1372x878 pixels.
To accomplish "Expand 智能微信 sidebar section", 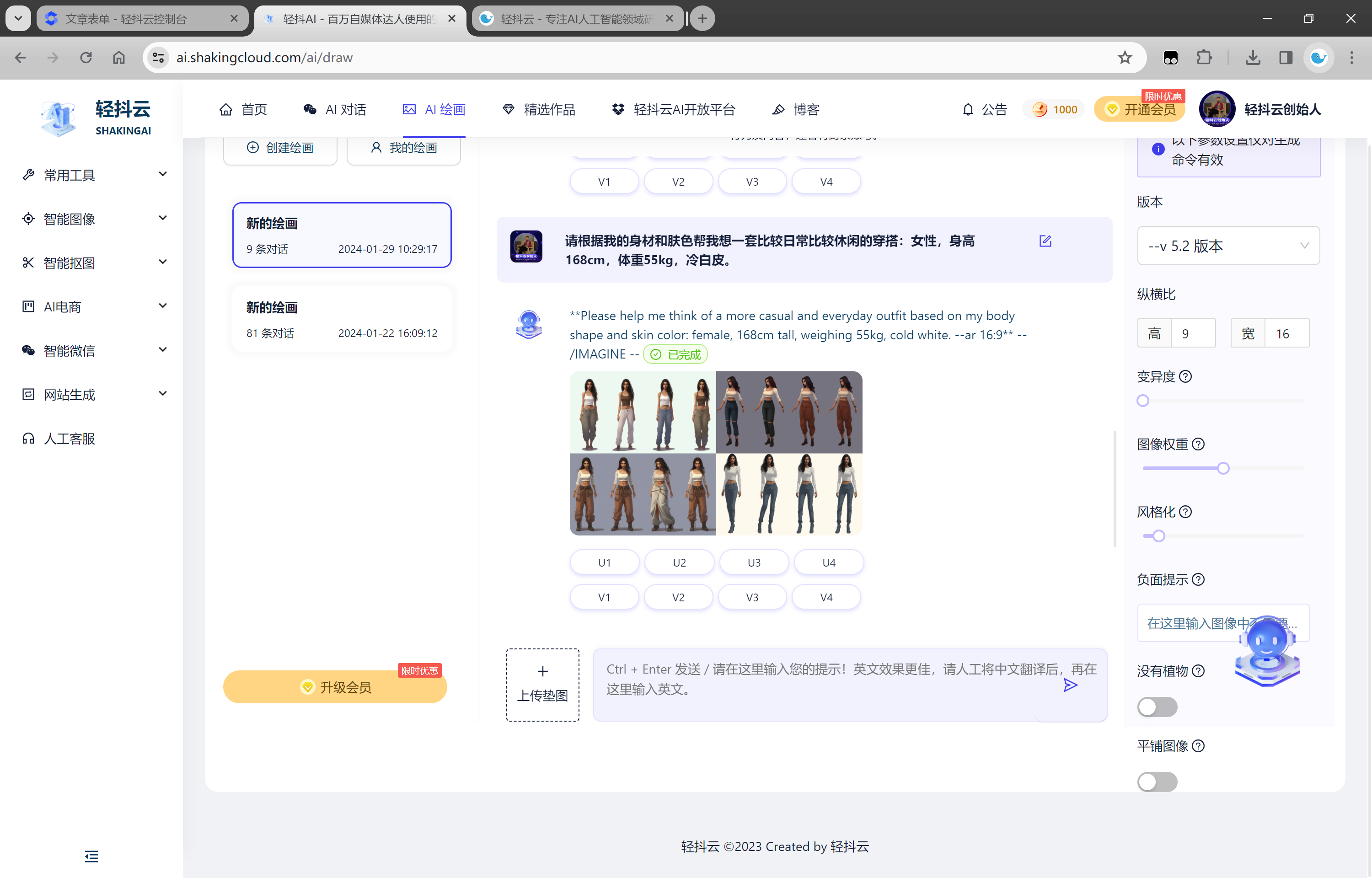I will (95, 350).
